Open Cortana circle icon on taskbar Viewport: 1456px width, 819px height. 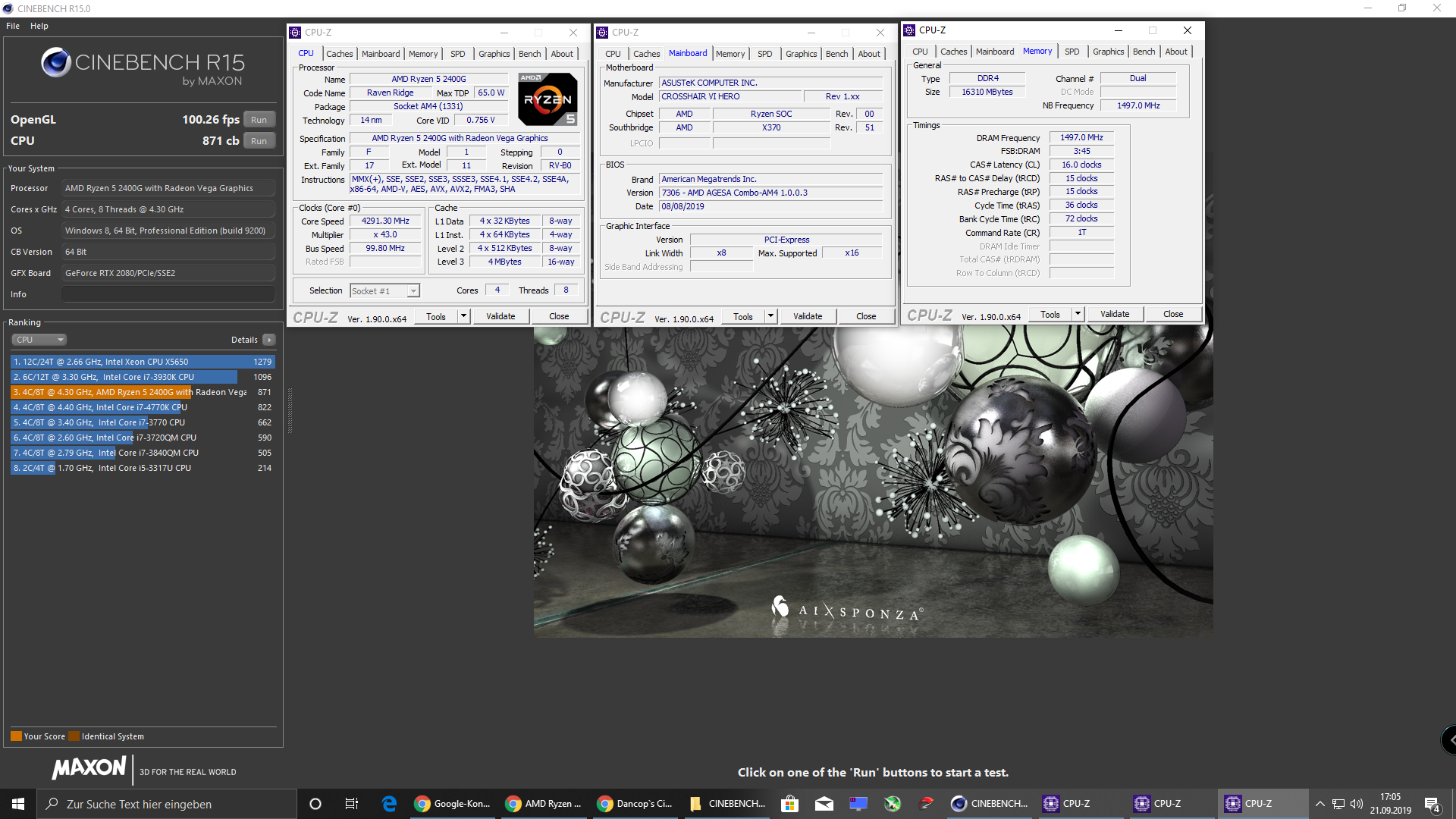pos(315,804)
